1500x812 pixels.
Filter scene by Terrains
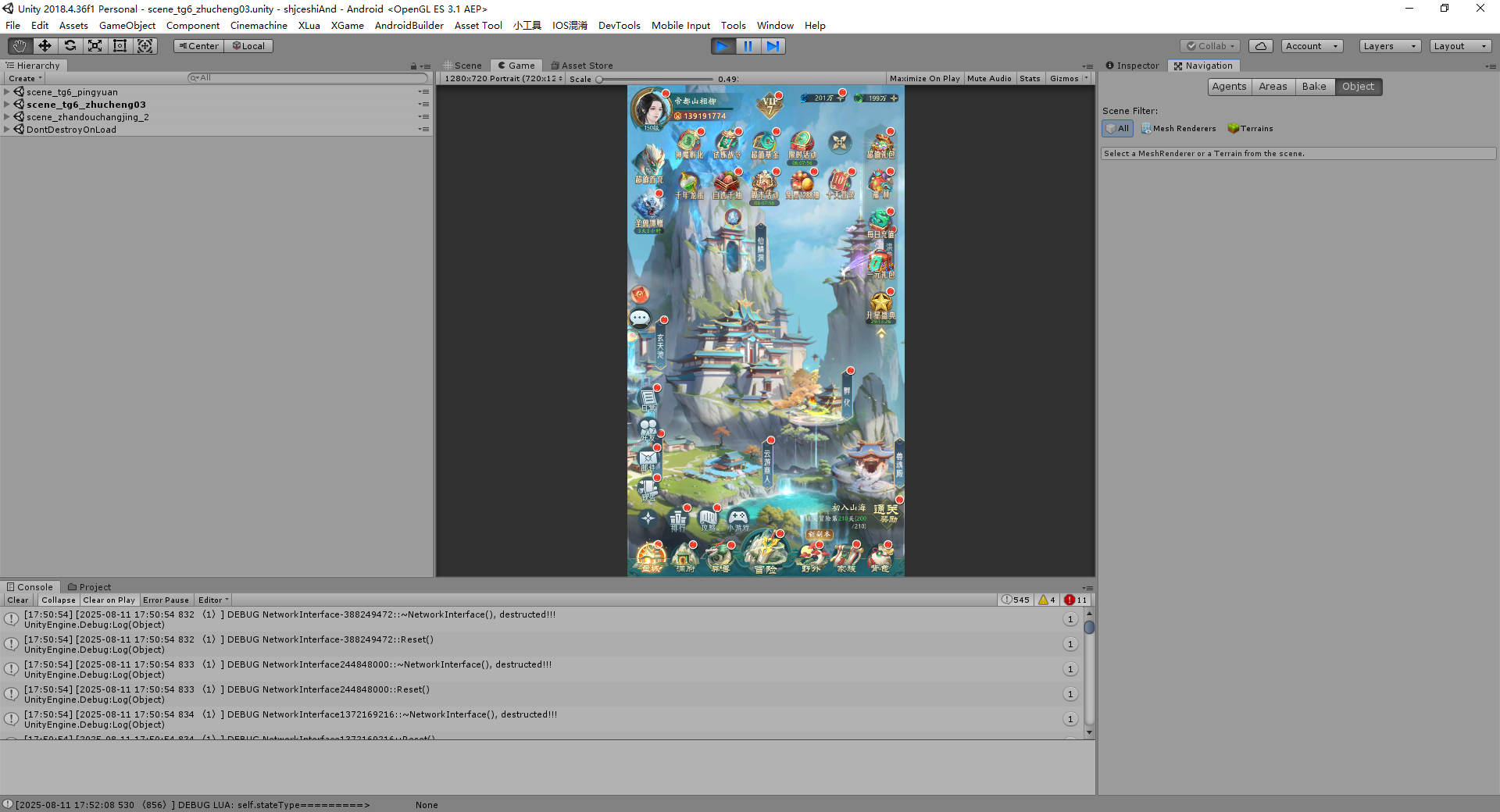[x=1250, y=128]
